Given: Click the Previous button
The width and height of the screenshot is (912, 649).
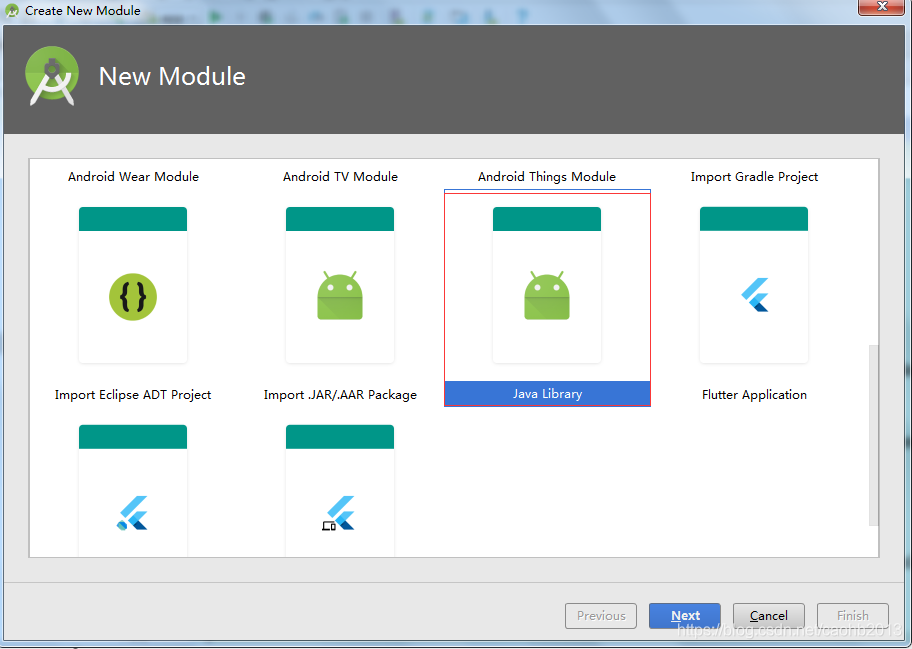Looking at the screenshot, I should pyautogui.click(x=601, y=616).
